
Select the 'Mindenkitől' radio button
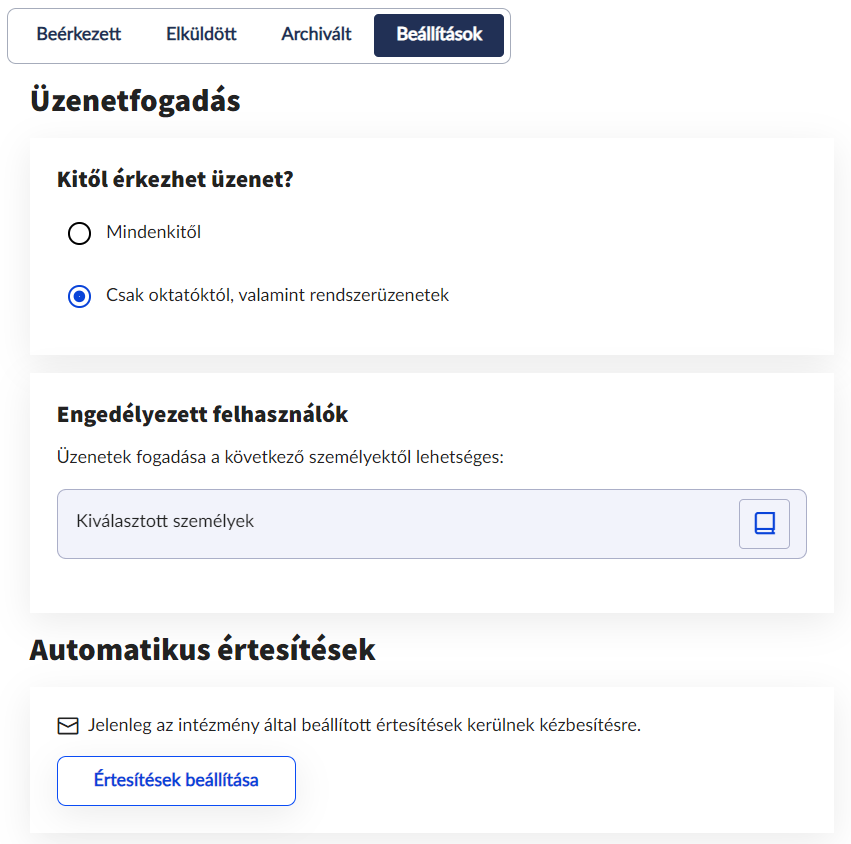pyautogui.click(x=79, y=234)
